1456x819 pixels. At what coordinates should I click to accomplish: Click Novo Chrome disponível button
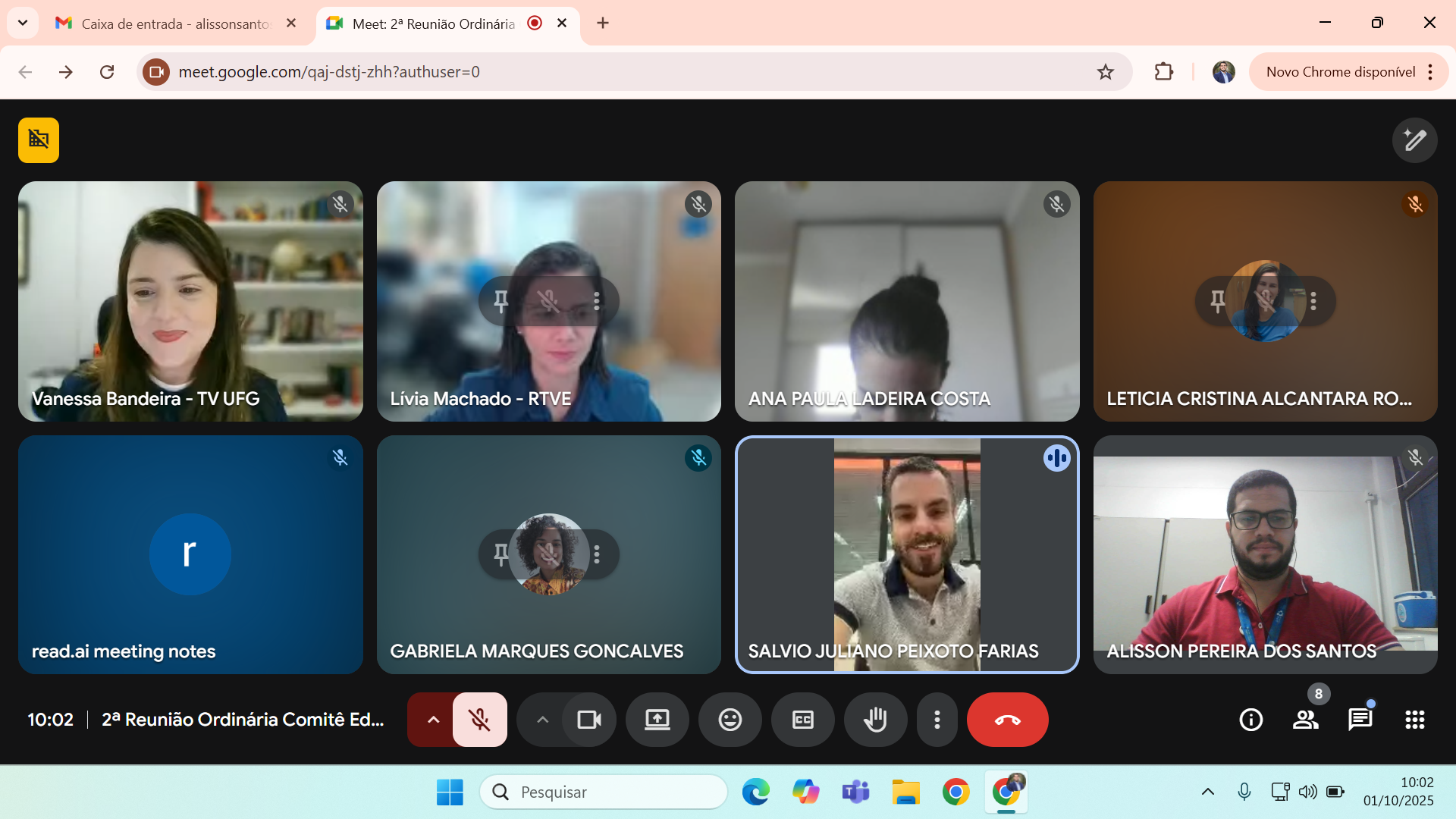(1340, 72)
